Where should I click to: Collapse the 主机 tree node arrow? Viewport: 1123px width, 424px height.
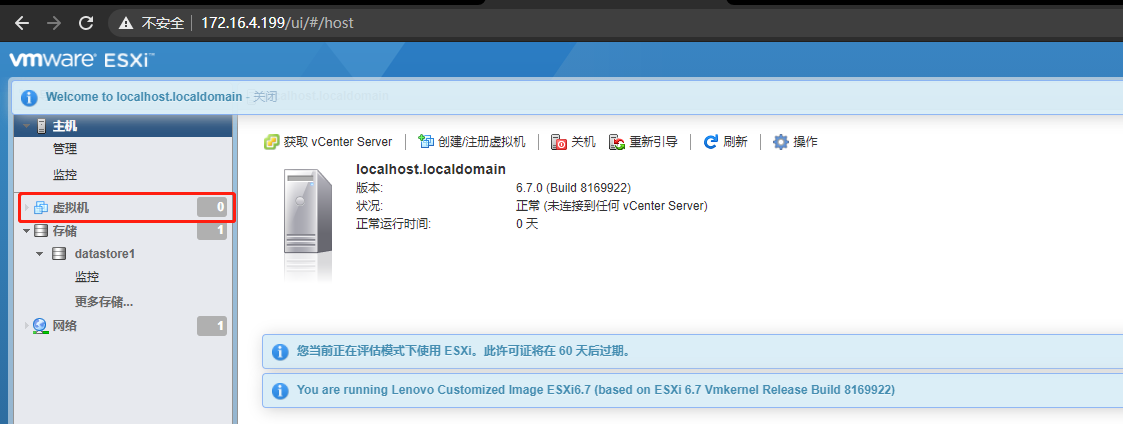tap(26, 126)
